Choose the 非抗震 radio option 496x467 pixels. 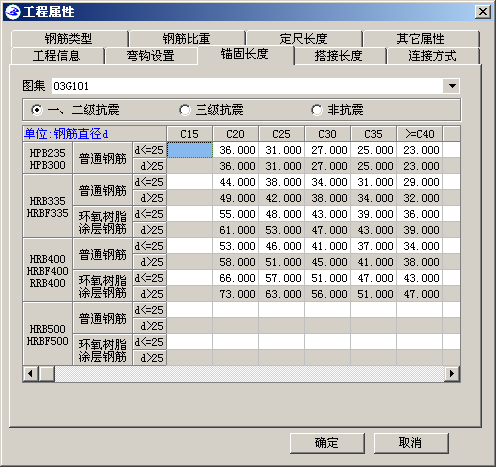[317, 110]
